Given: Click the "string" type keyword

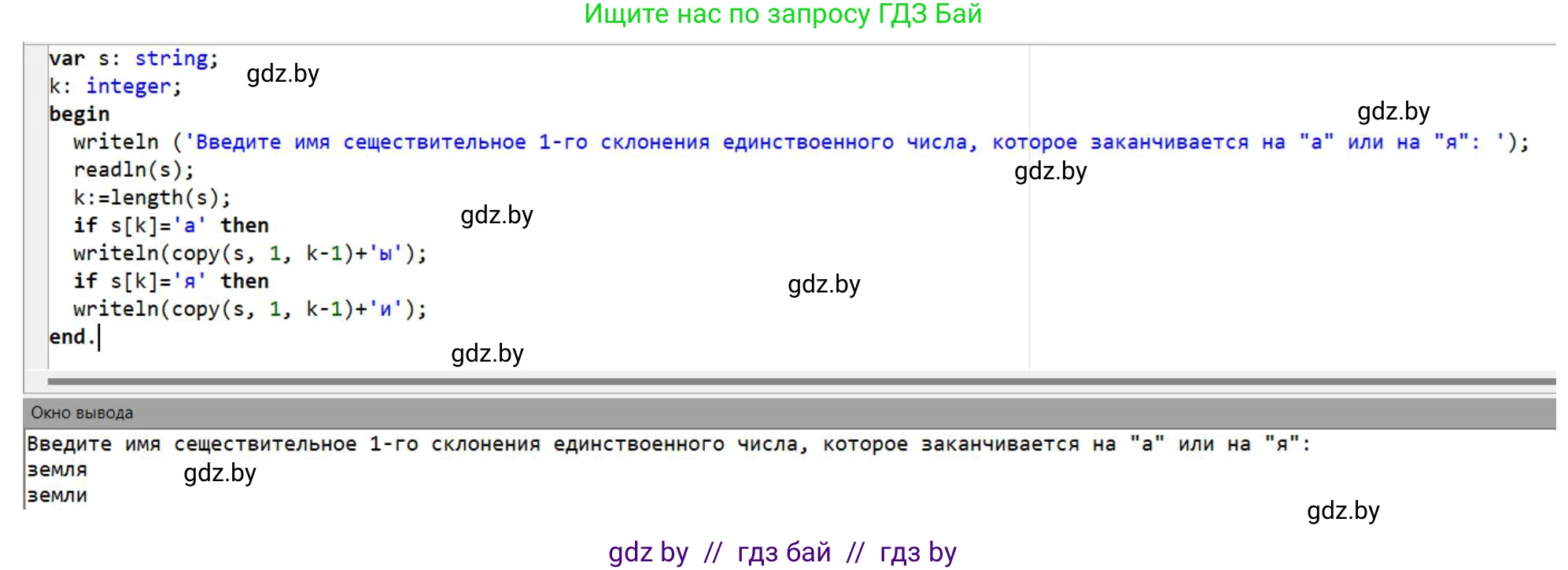Looking at the screenshot, I should tap(171, 59).
